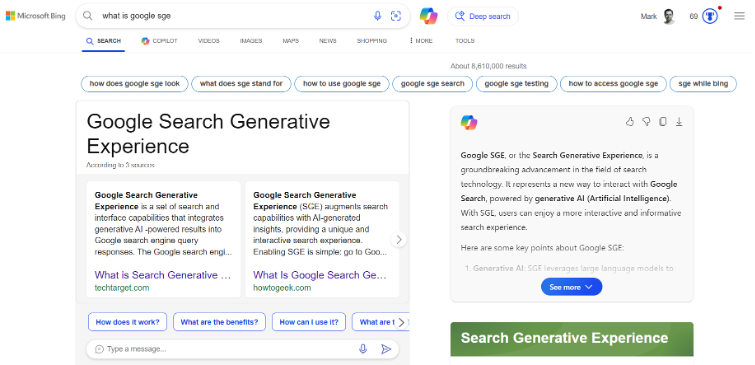755x365 pixels.
Task: Select 'google sge search' suggestion chip
Action: (432, 84)
